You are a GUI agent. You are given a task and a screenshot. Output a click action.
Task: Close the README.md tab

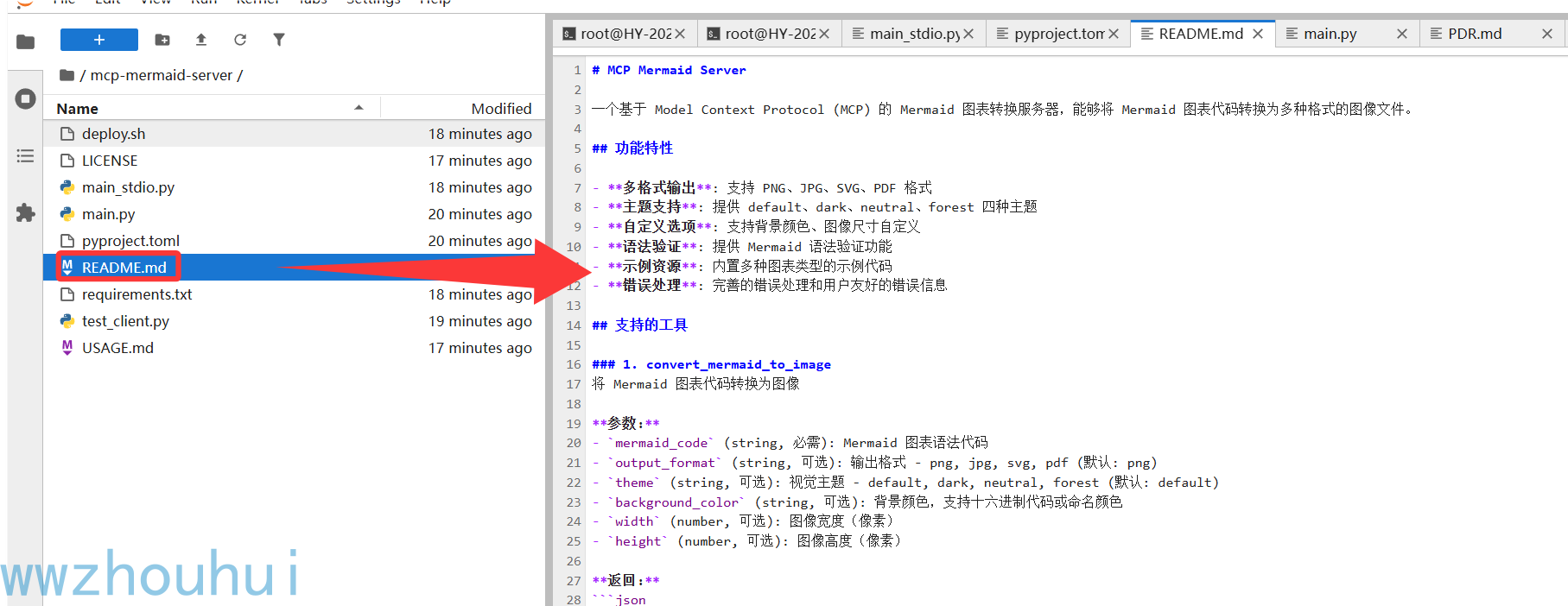[1259, 34]
